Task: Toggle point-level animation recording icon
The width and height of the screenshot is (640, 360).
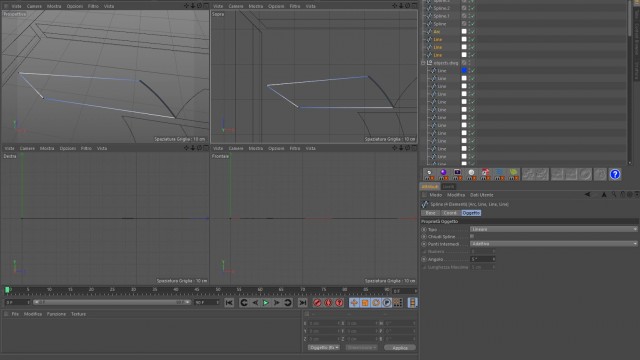Action: click(398, 302)
